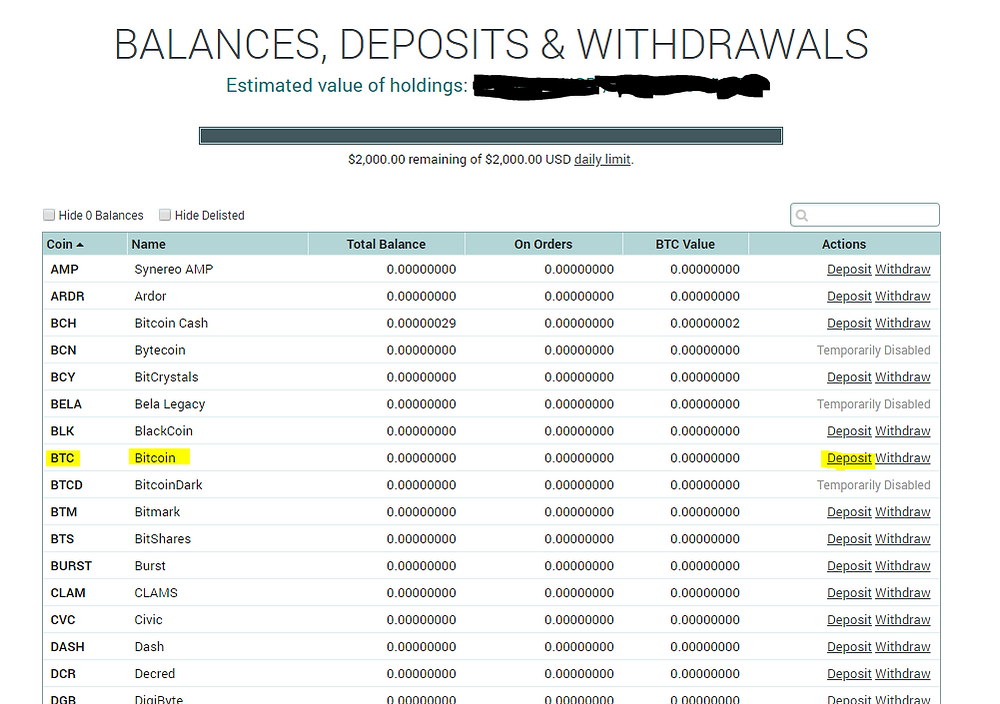
Task: Click the Decred name cell
Action: coord(154,673)
